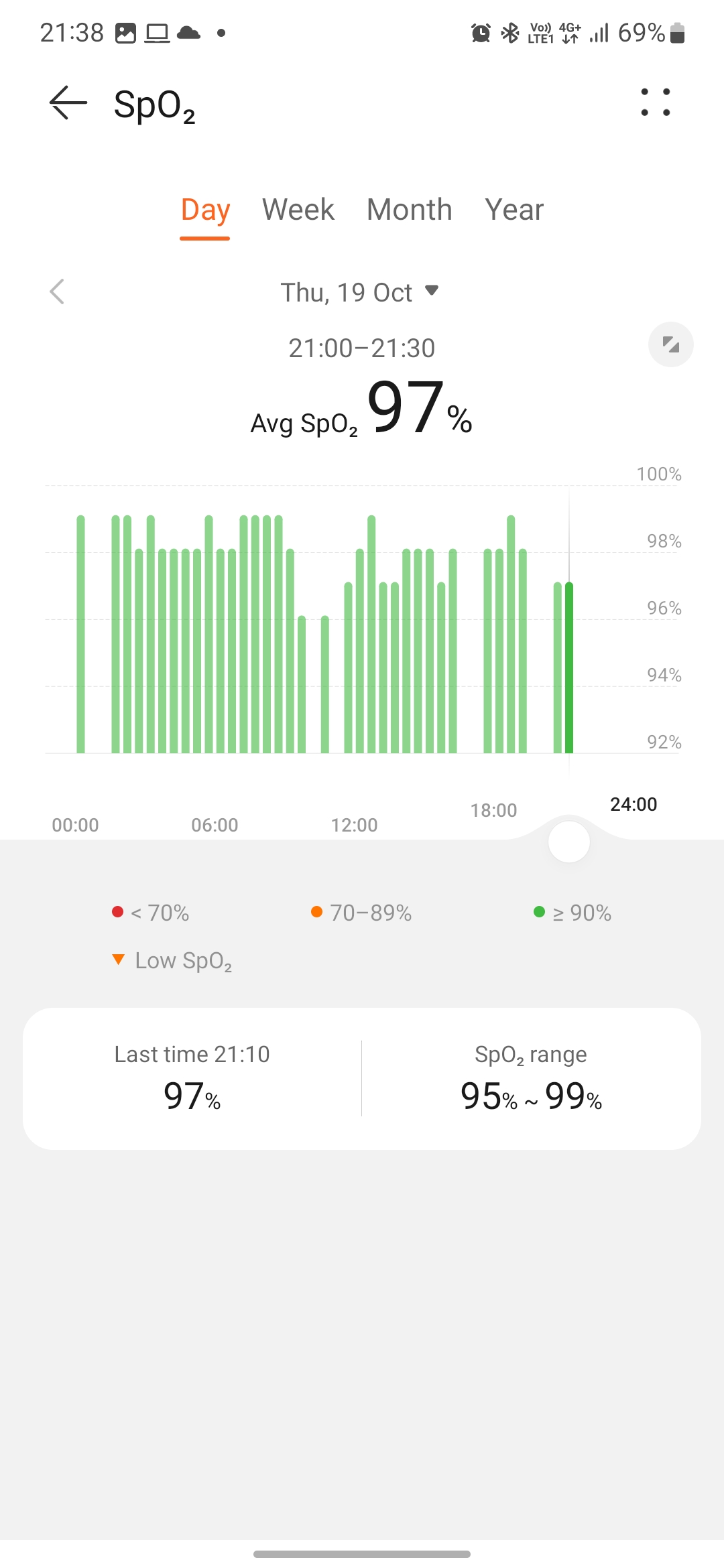
Task: Select the Day tab
Action: tap(205, 210)
